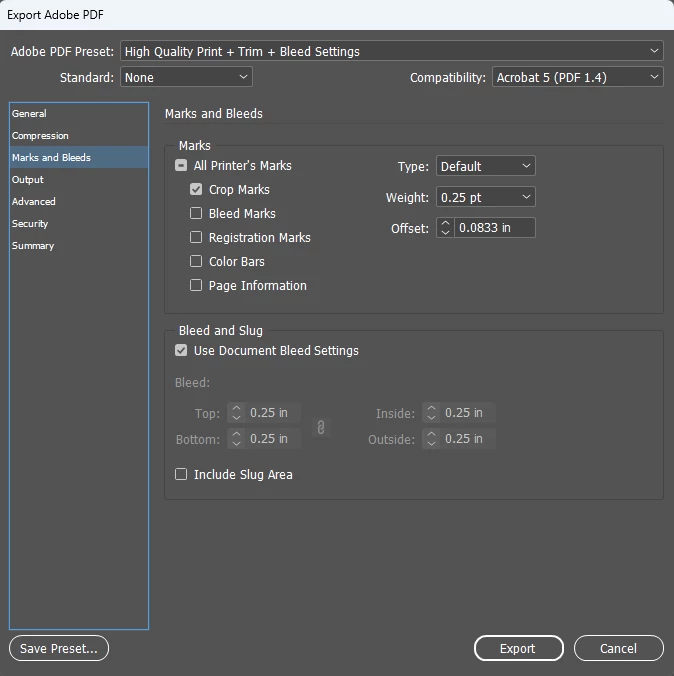Click the Top bleed value field
Screen dimensions: 674x676
(273, 413)
